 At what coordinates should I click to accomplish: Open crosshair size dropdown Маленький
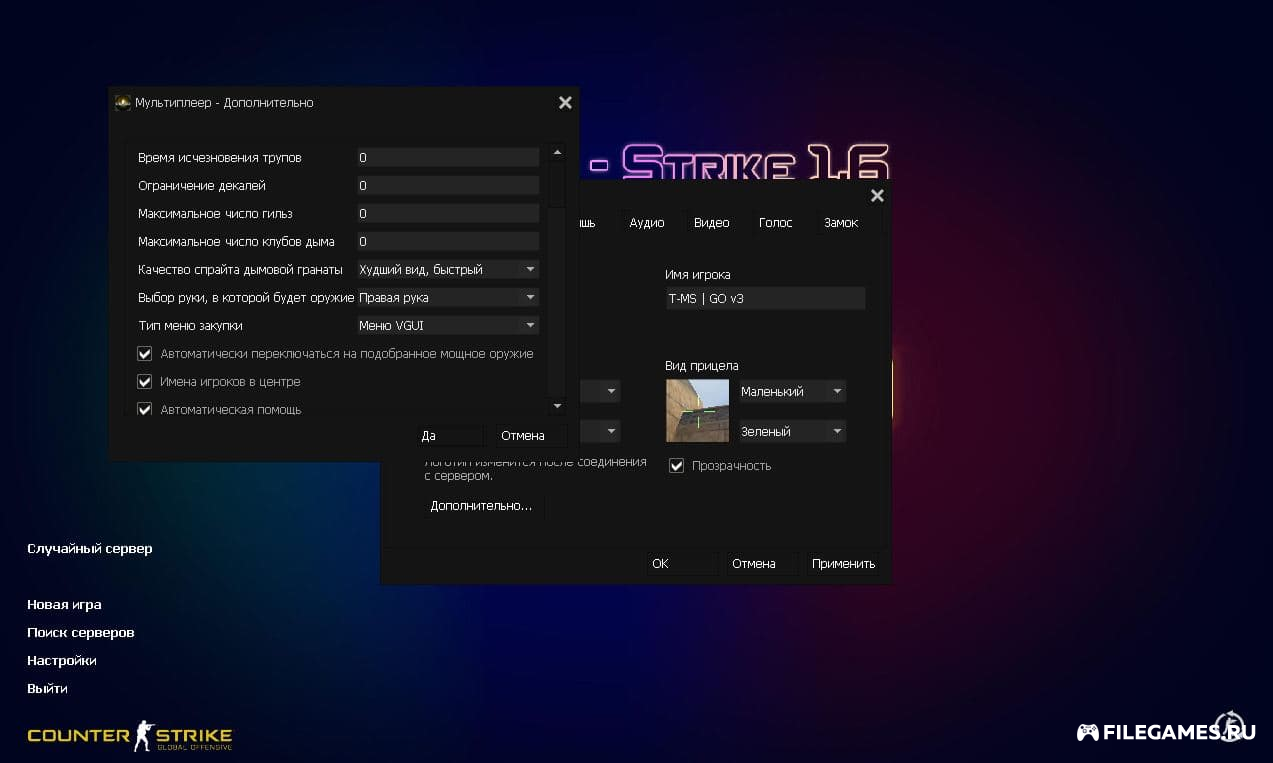791,391
